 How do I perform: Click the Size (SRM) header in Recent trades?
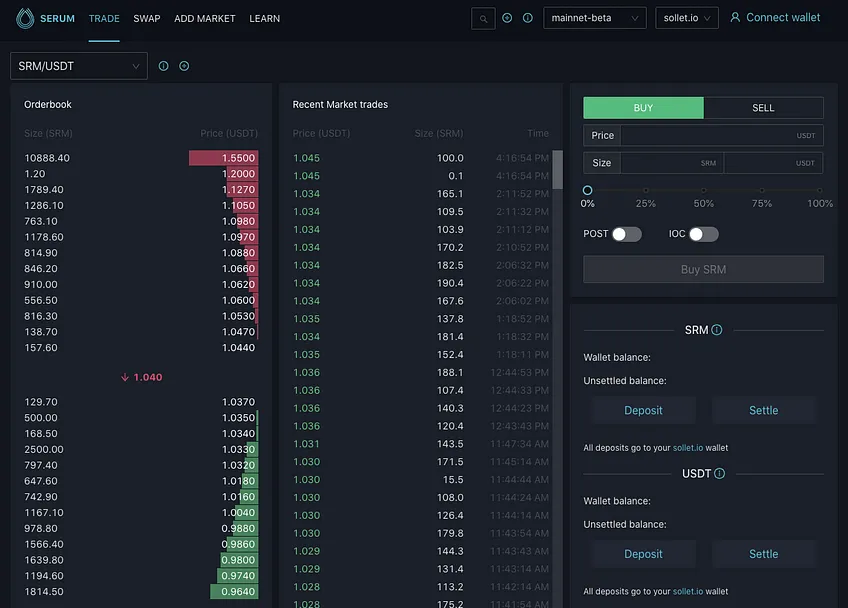pos(439,133)
